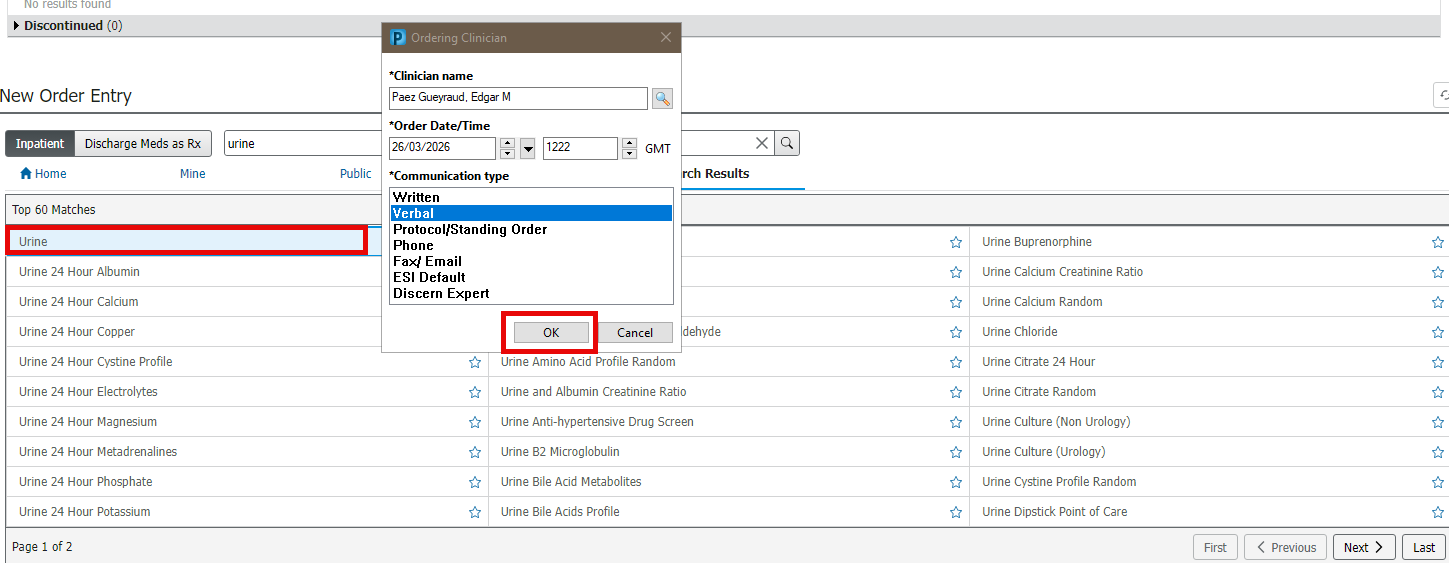Open the Mine tab
Screen dimensions: 1449x563
tap(192, 174)
